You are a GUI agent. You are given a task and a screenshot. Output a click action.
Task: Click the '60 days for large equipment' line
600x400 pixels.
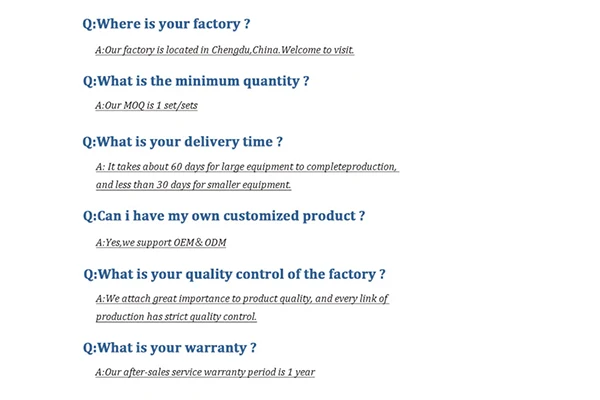point(247,167)
